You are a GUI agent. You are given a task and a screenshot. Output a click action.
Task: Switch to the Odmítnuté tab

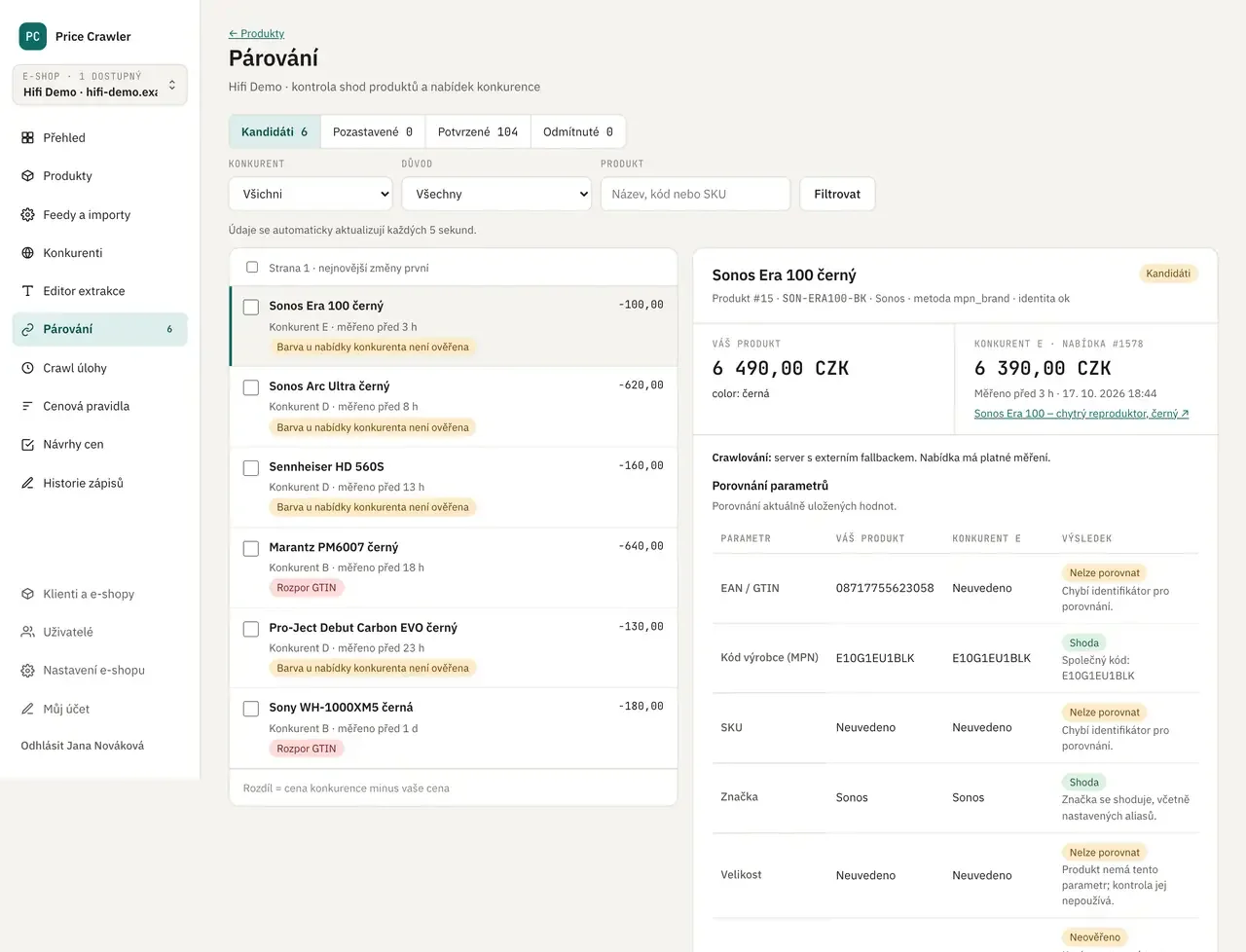click(578, 131)
